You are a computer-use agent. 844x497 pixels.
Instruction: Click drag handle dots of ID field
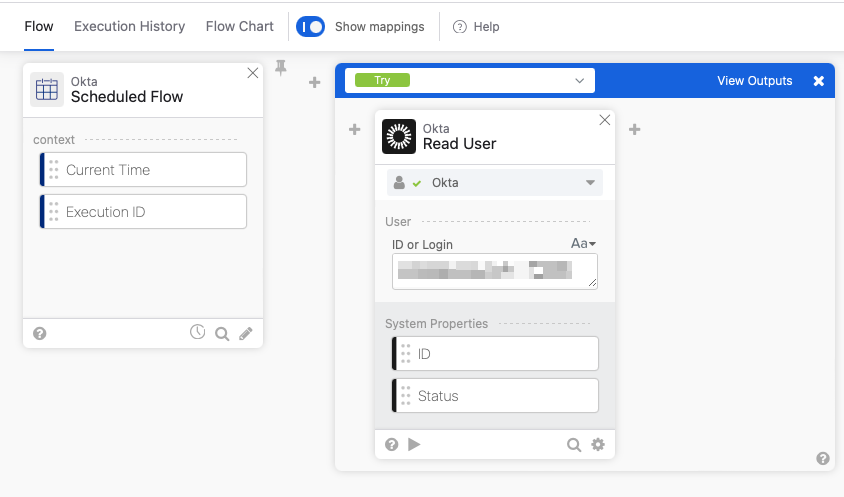406,354
